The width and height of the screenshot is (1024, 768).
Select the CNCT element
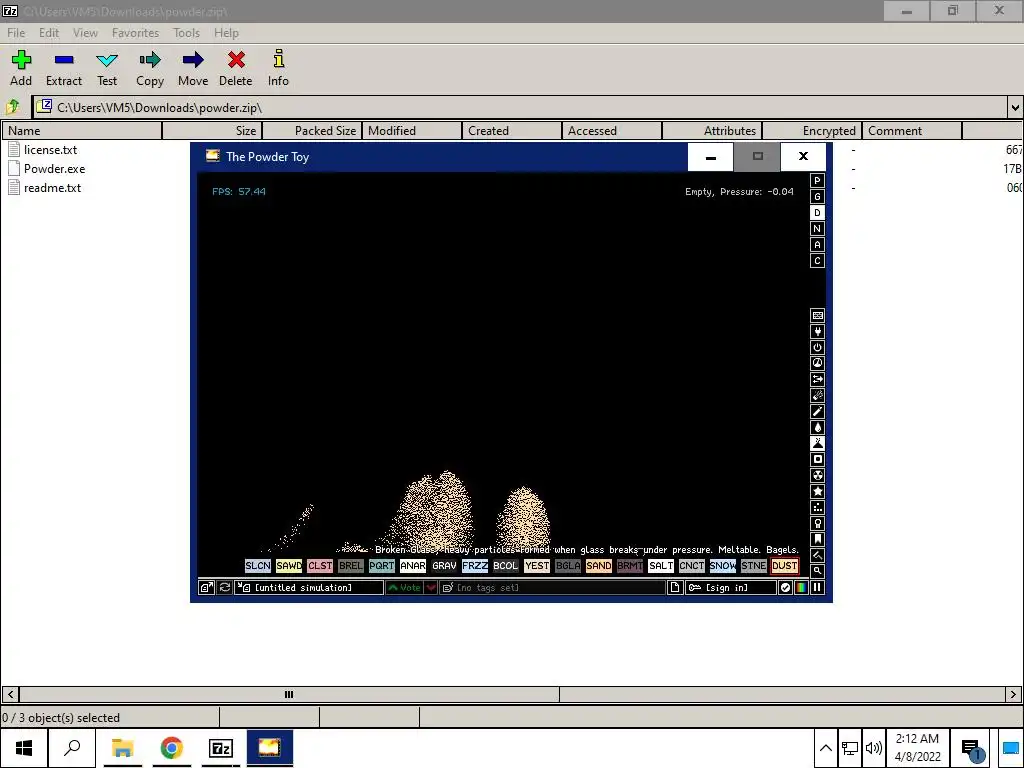point(692,566)
